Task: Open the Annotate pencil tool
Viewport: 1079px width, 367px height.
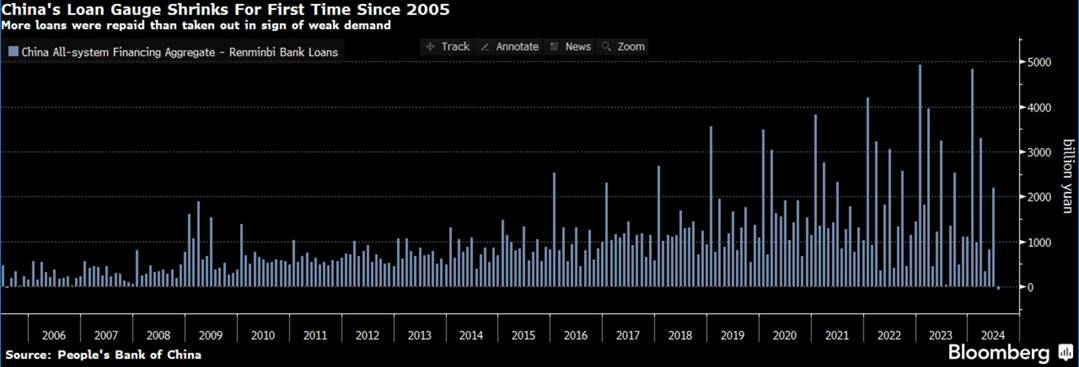Action: (509, 47)
